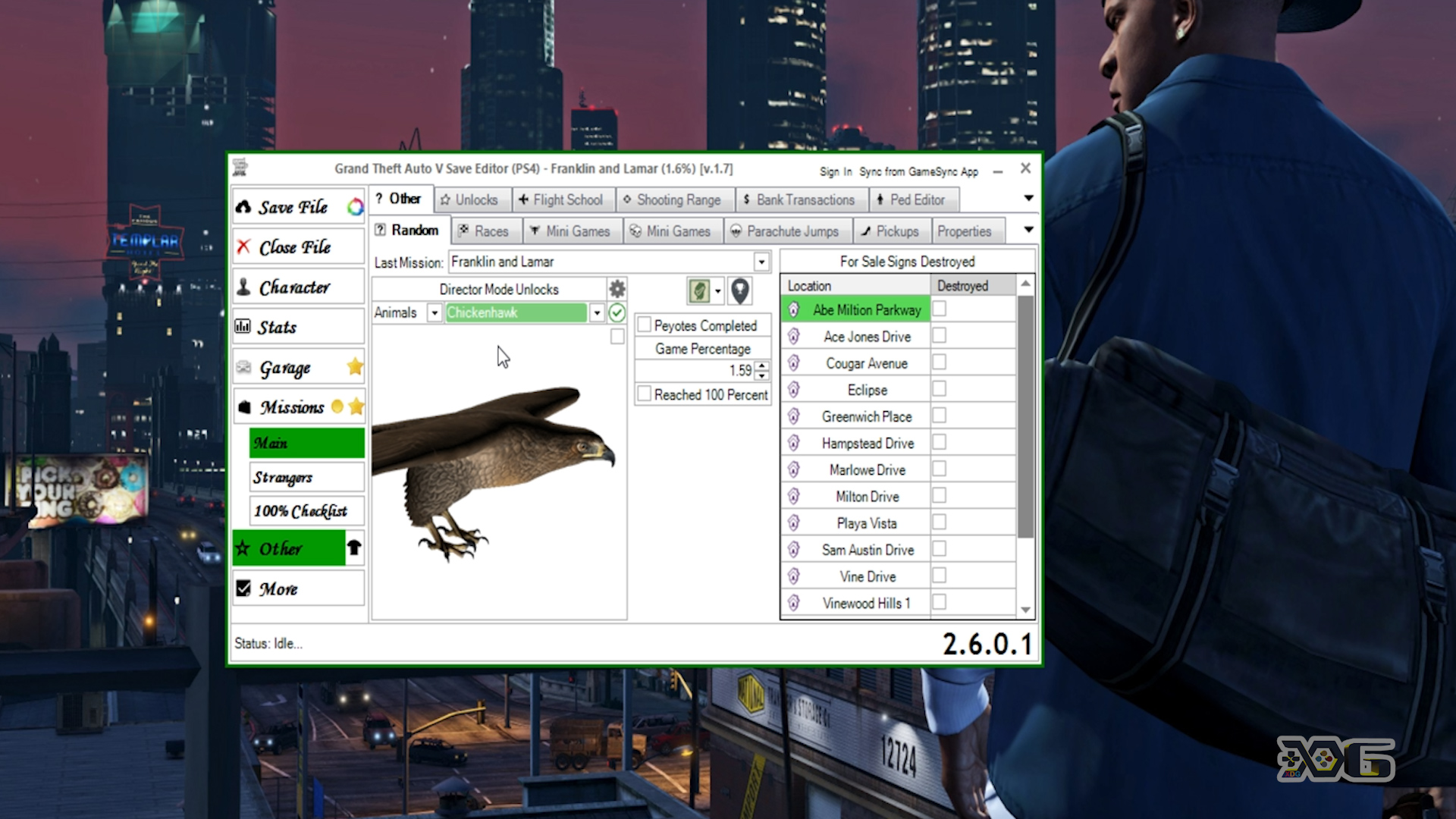Viewport: 1456px width, 819px height.
Task: Enable the Reached 100 Percent checkbox
Action: pos(644,394)
